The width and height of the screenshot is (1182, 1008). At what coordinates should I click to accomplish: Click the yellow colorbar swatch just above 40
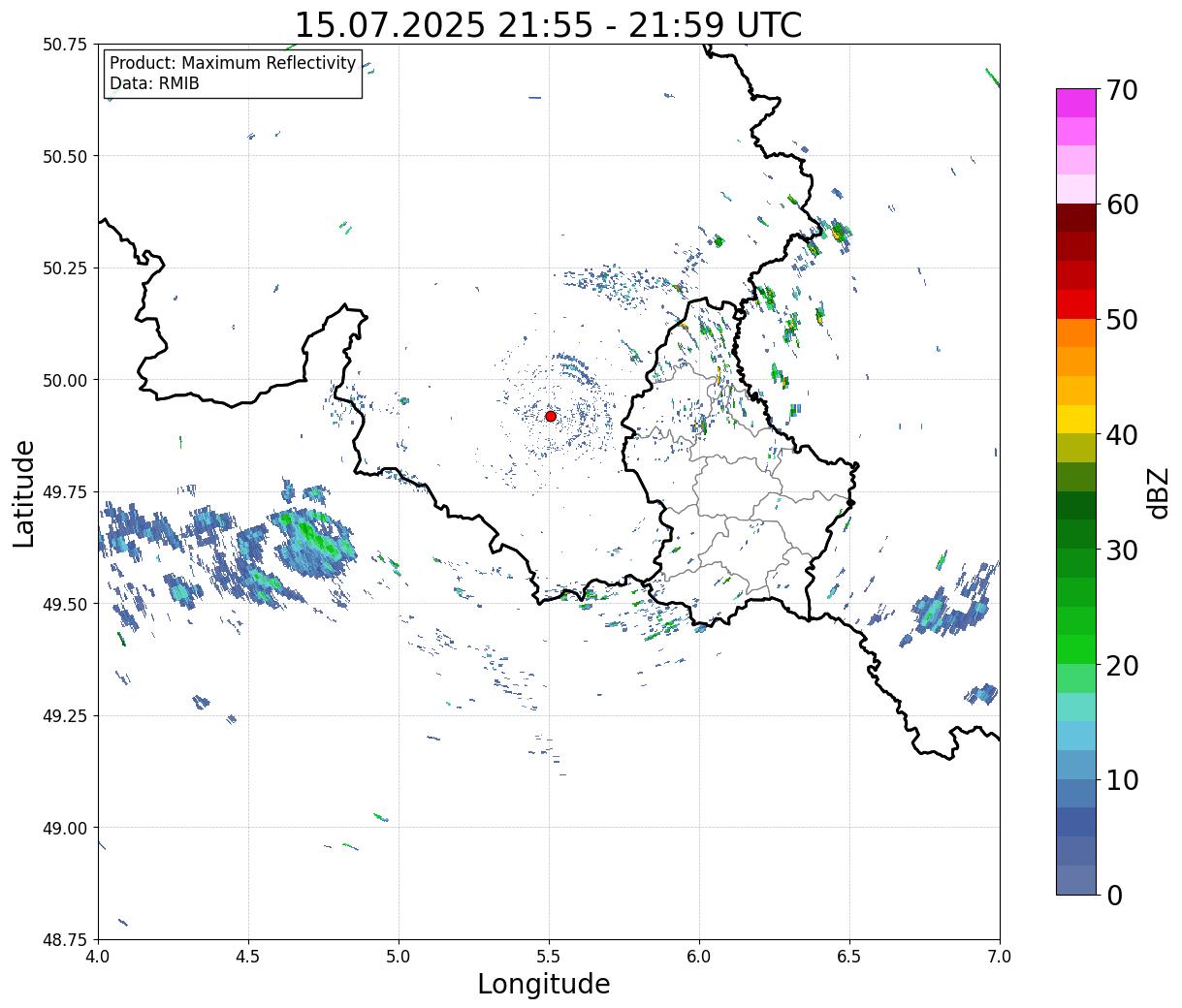click(1076, 419)
